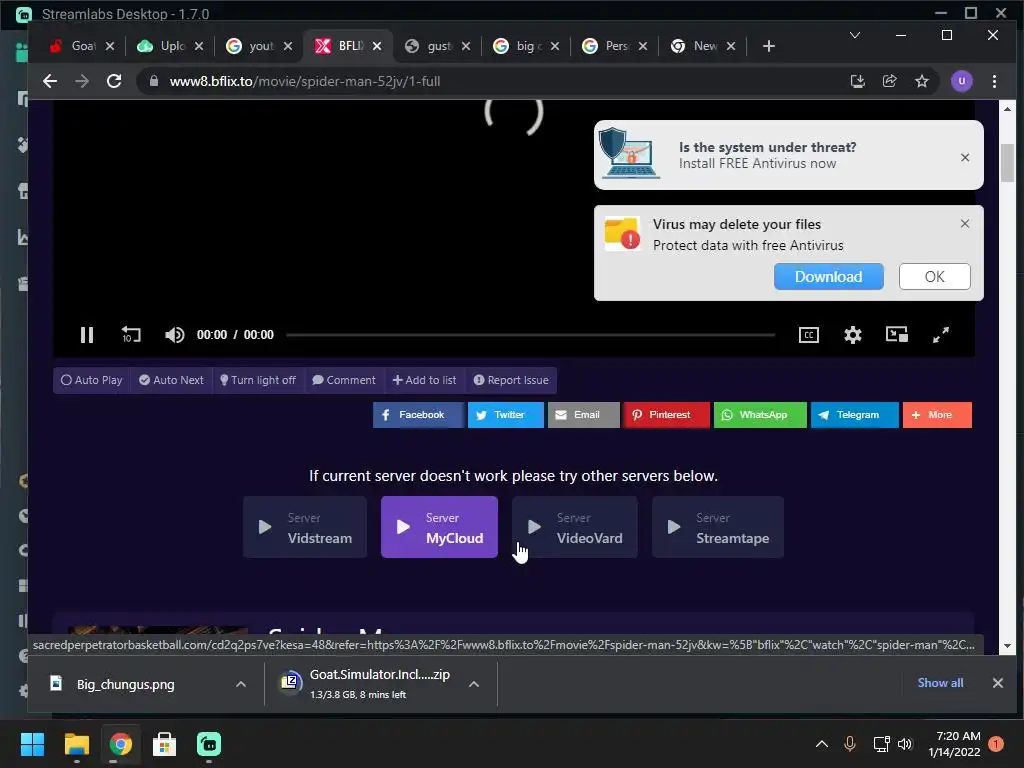Open File Explorer from taskbar
The width and height of the screenshot is (1024, 768).
[x=76, y=744]
